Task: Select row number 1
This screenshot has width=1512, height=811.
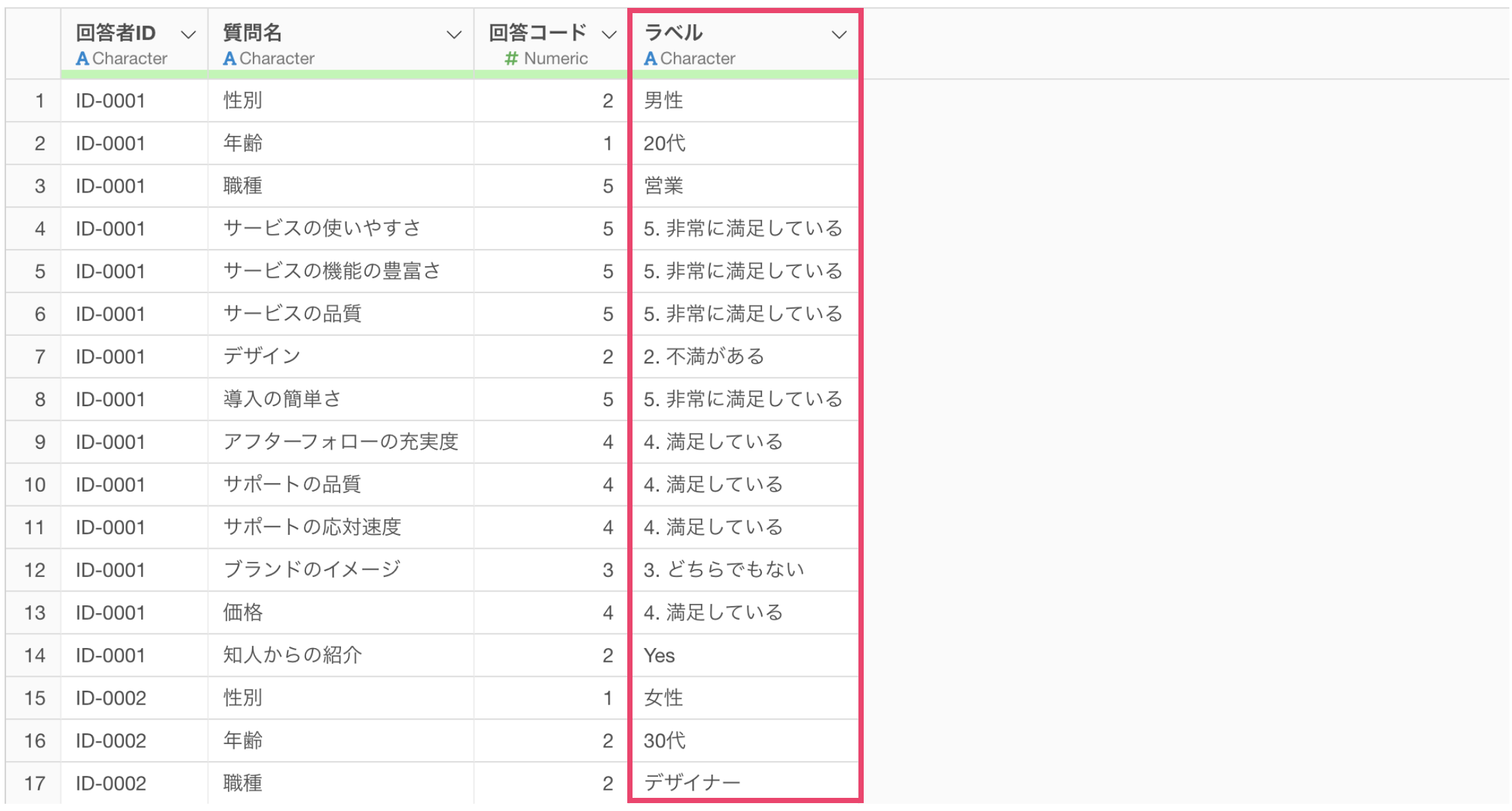Action: pos(39,101)
